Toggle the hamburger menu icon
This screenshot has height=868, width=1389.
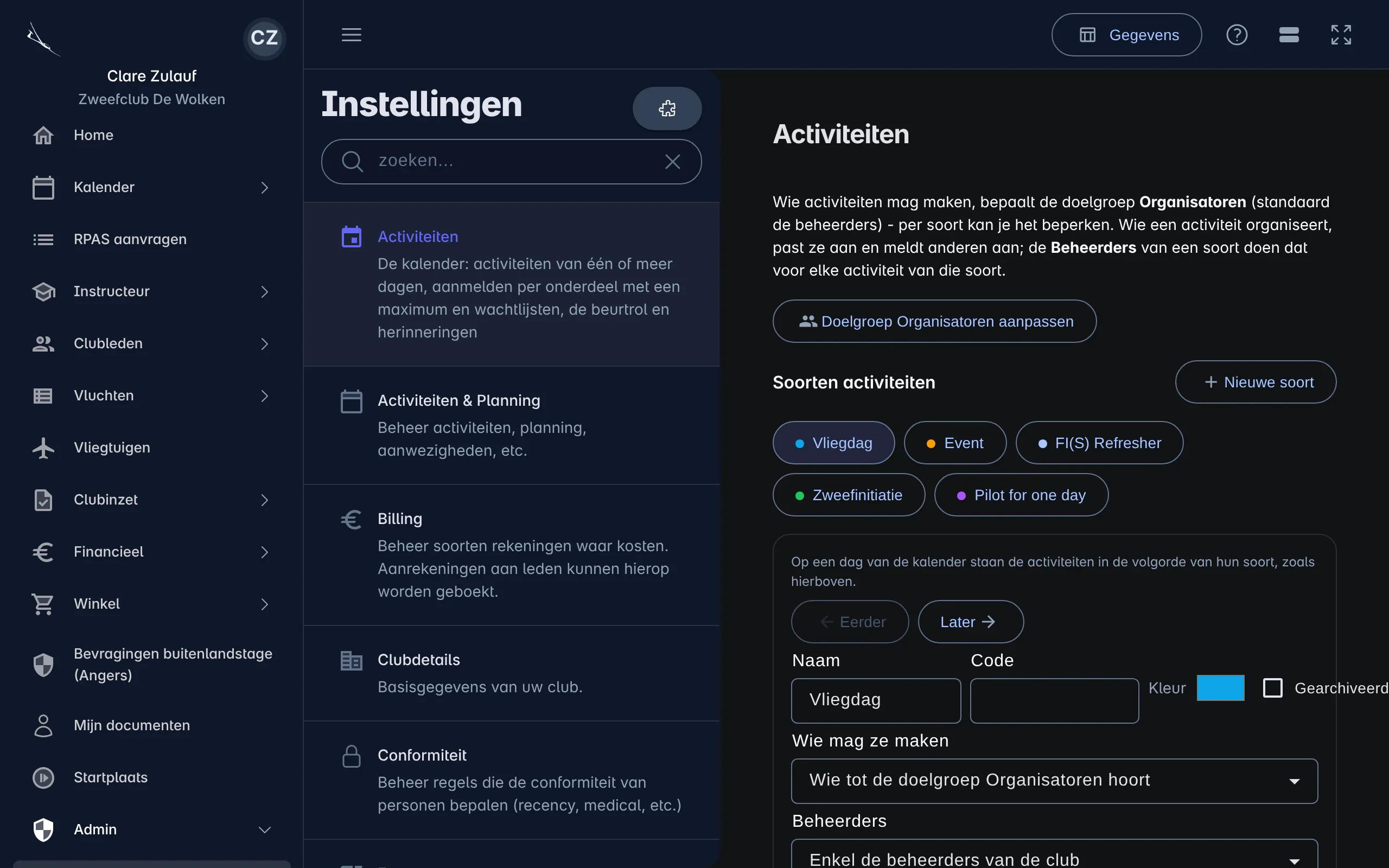(351, 34)
